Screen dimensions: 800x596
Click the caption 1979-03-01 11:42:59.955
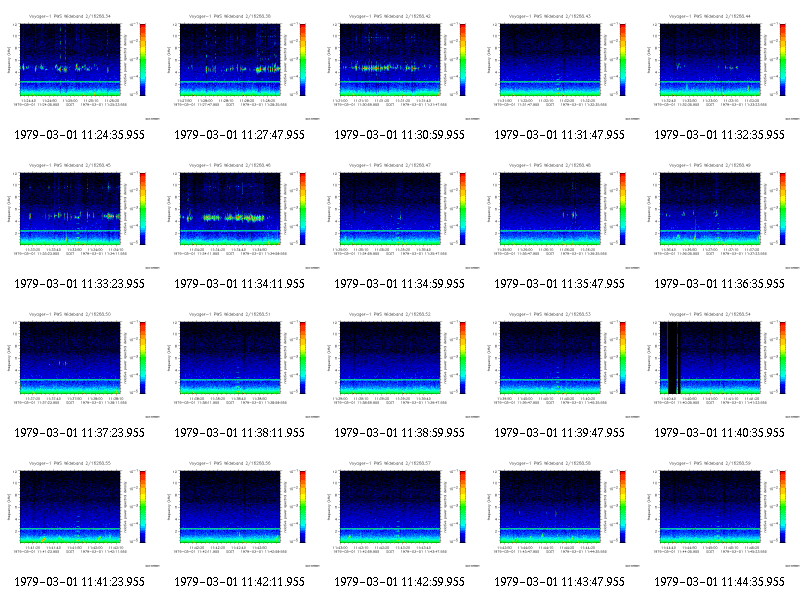(399, 582)
